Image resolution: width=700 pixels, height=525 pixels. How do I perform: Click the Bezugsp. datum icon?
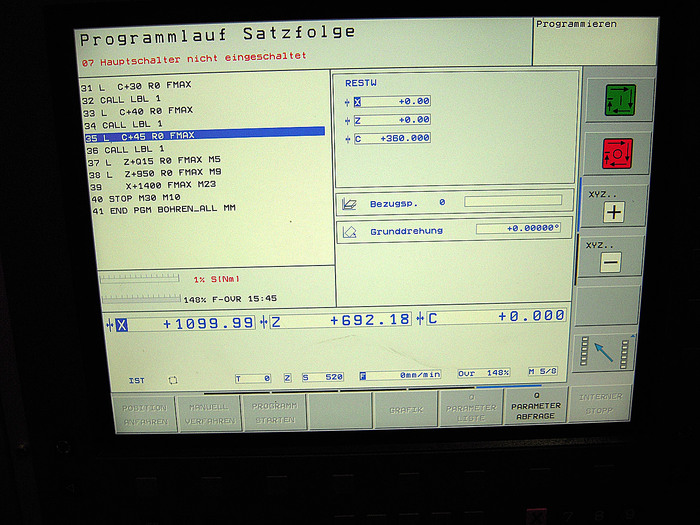pos(349,204)
